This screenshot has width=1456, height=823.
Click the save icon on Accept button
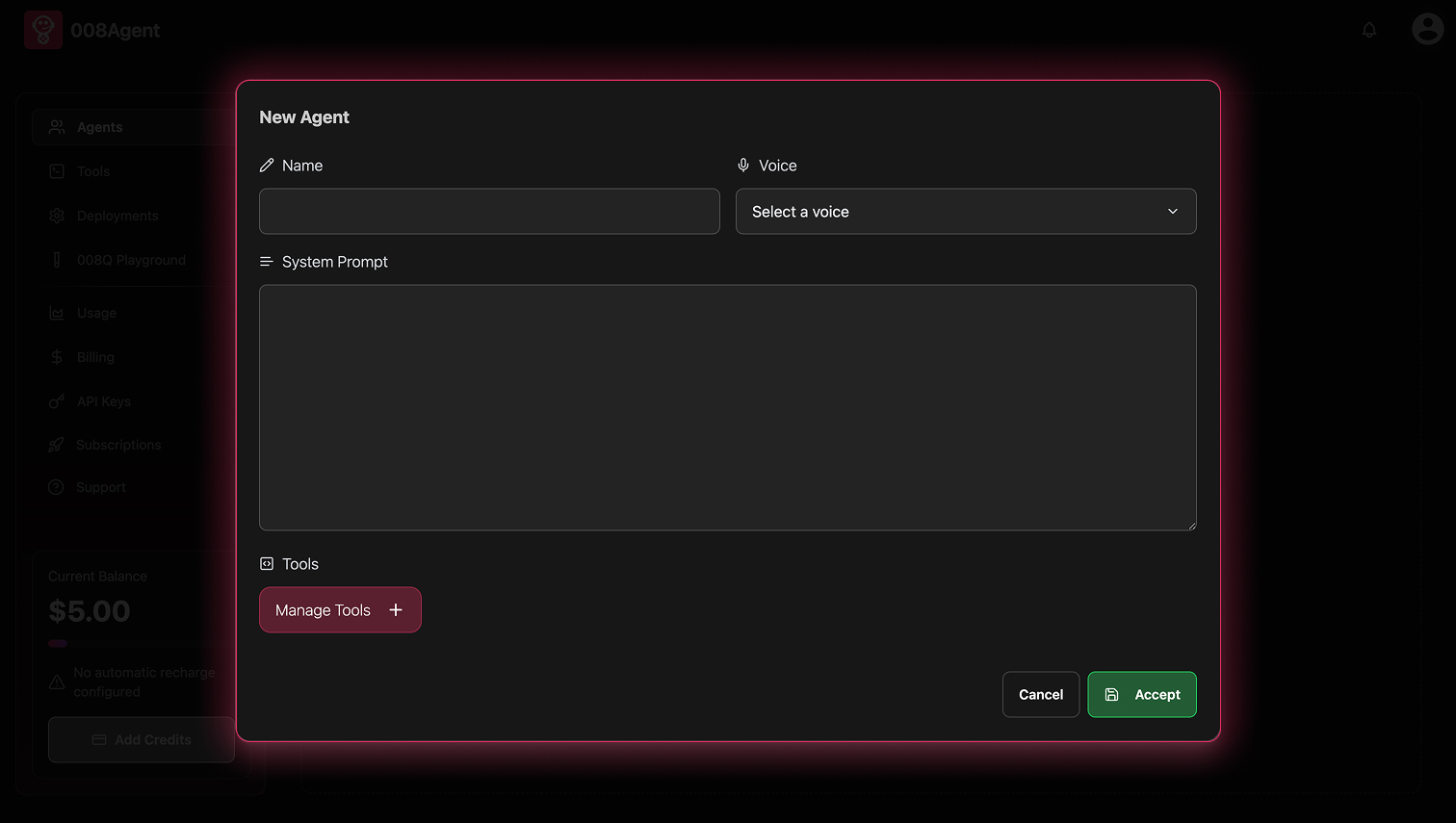pos(1111,695)
